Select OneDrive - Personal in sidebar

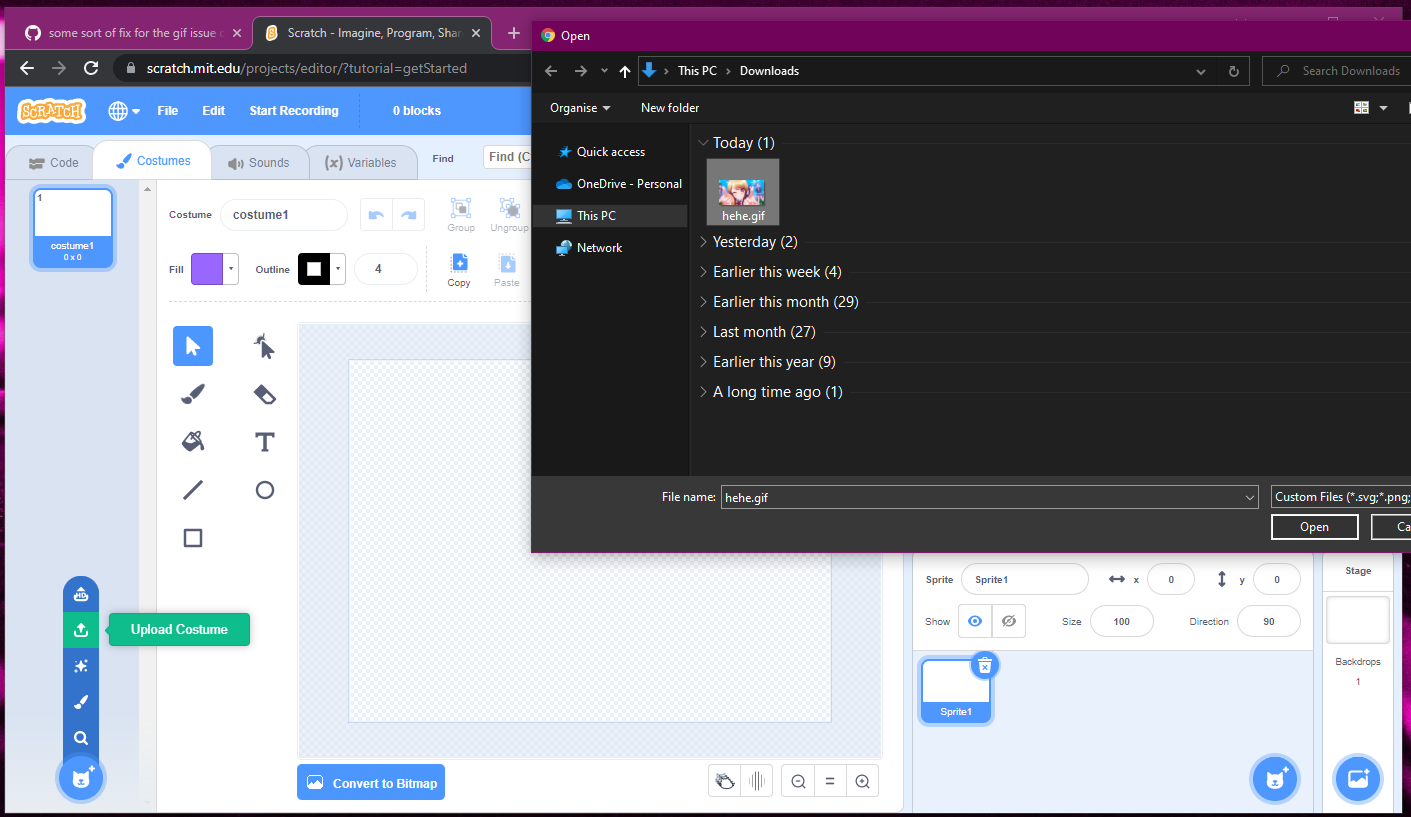click(619, 184)
